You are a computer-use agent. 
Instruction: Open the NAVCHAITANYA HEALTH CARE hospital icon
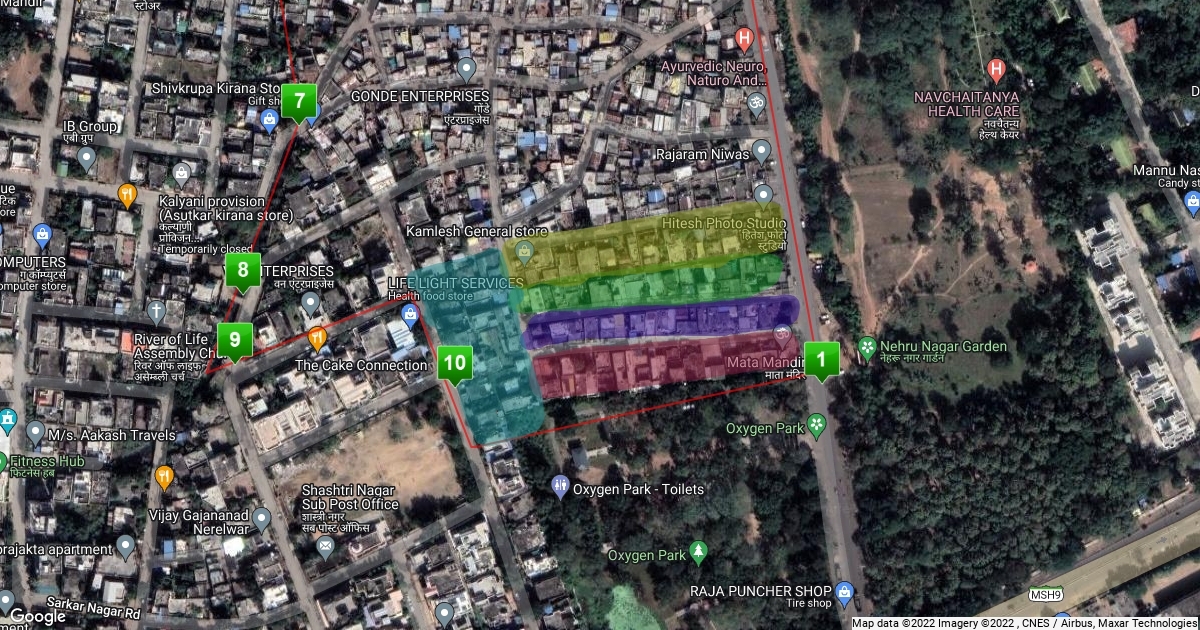[x=995, y=70]
